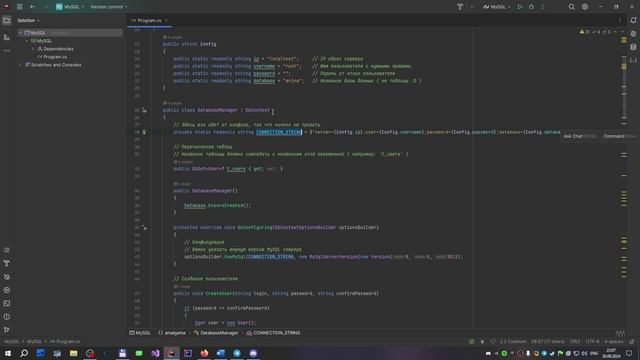Open the Solution view dropdown
The width and height of the screenshot is (640, 360).
point(29,20)
